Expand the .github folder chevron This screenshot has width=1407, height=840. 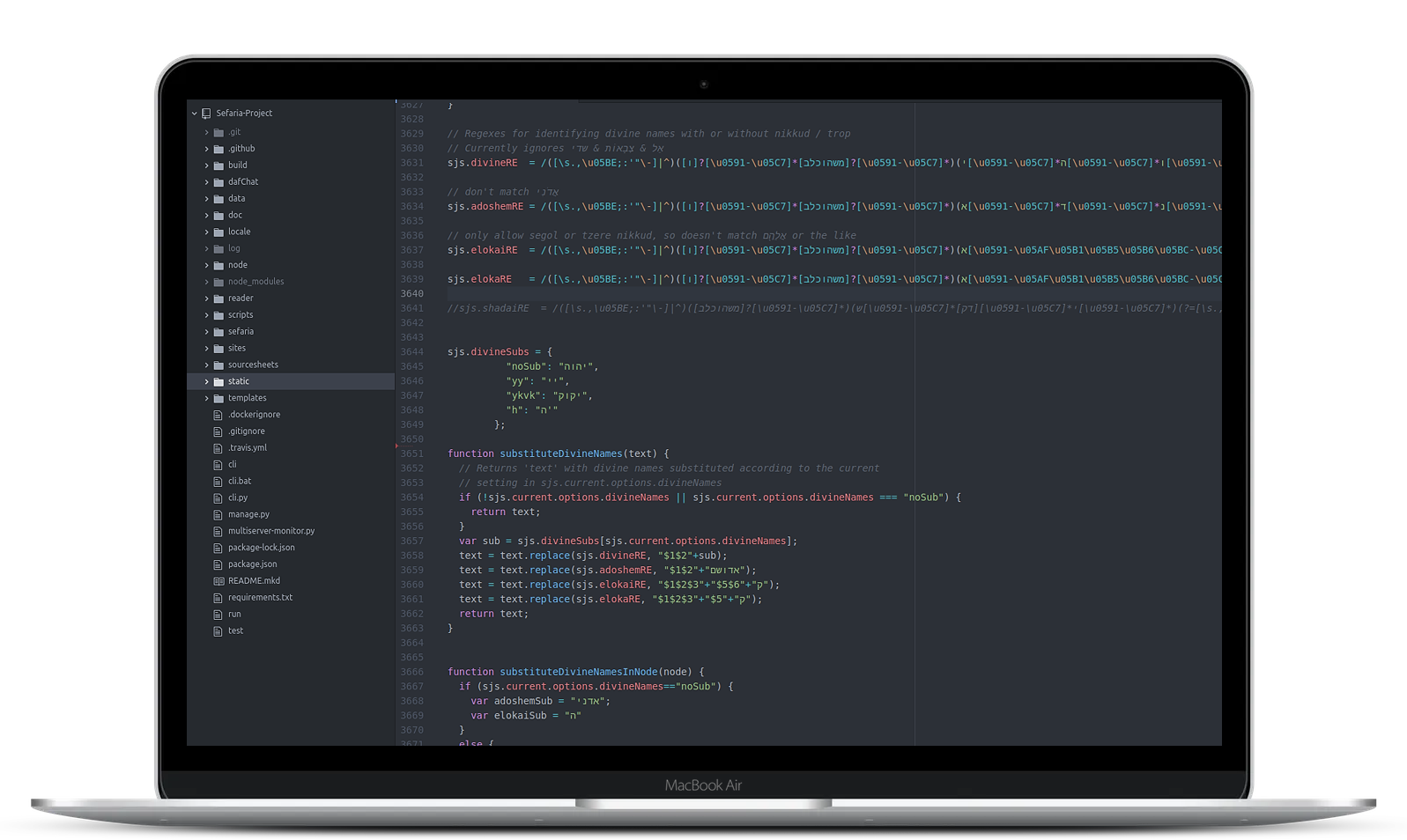[207, 150]
